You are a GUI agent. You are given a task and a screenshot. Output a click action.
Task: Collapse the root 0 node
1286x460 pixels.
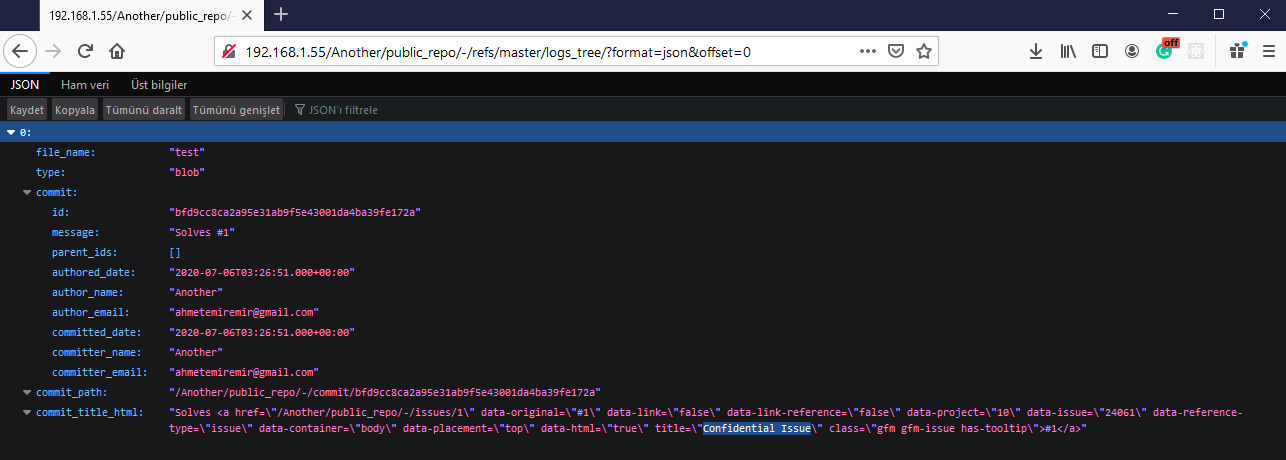[x=11, y=132]
